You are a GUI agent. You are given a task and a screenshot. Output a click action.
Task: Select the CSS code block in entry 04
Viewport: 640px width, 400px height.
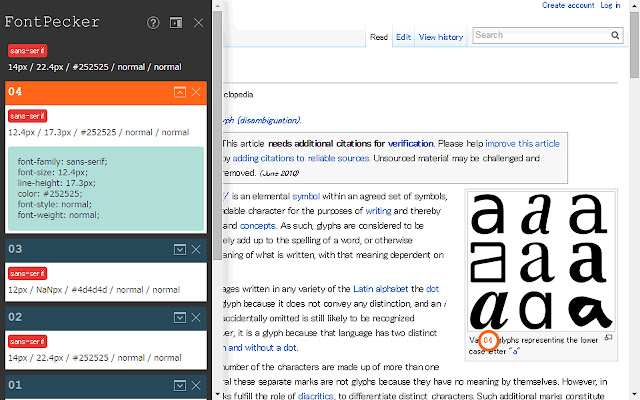click(x=106, y=189)
